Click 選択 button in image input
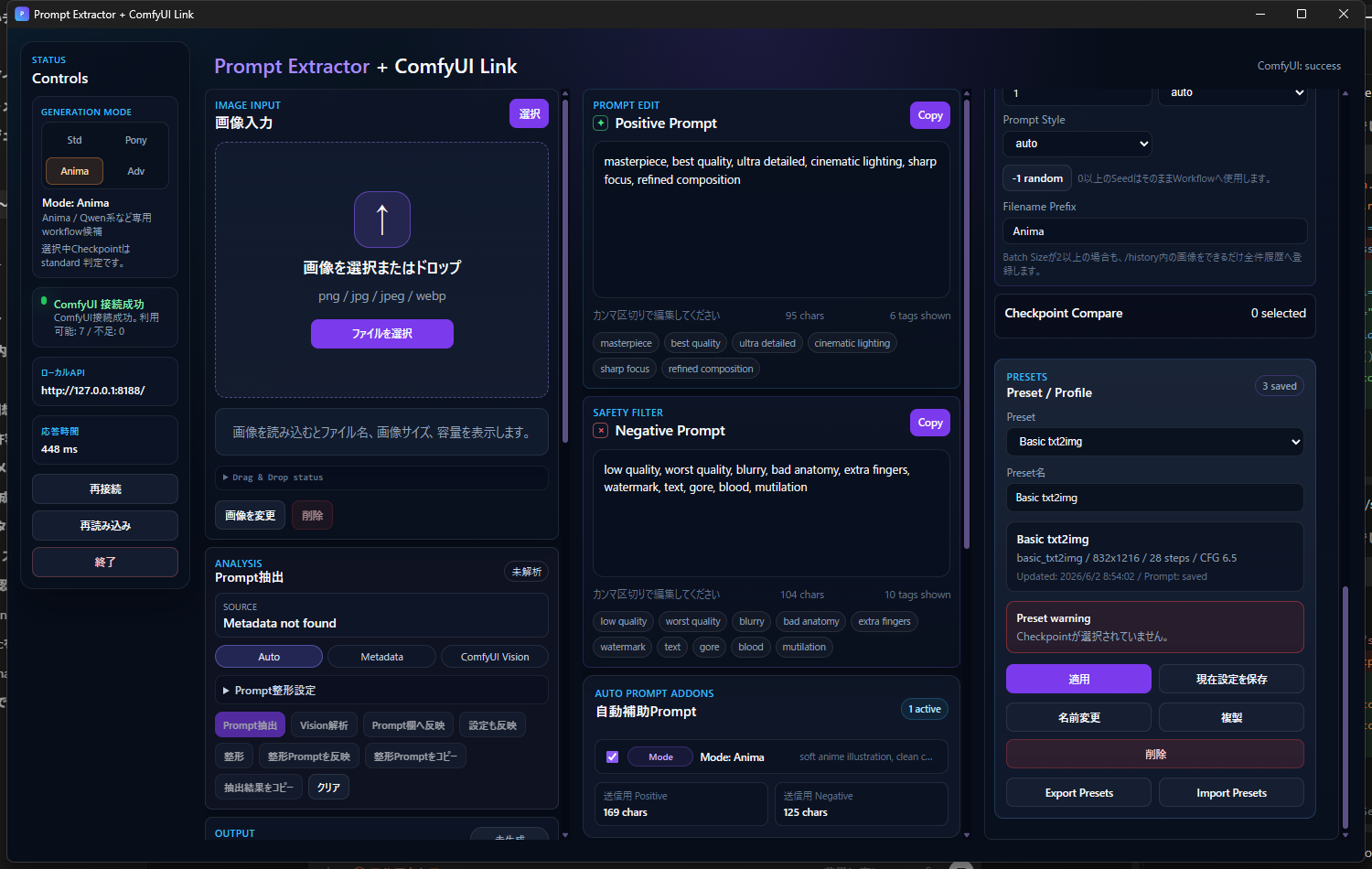1372x869 pixels. (530, 113)
